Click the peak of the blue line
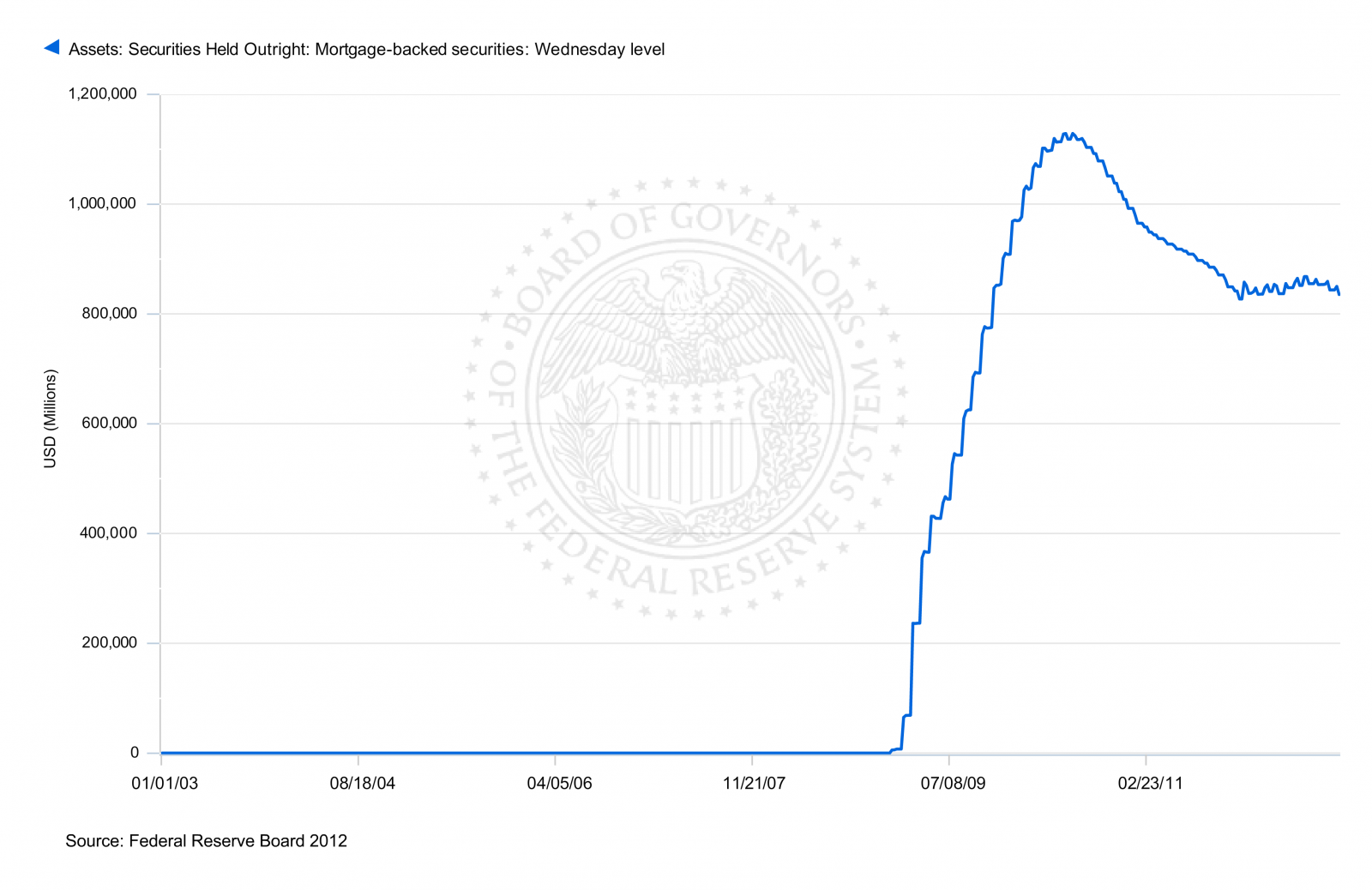Screen dimensions: 1372x890 1065,134
